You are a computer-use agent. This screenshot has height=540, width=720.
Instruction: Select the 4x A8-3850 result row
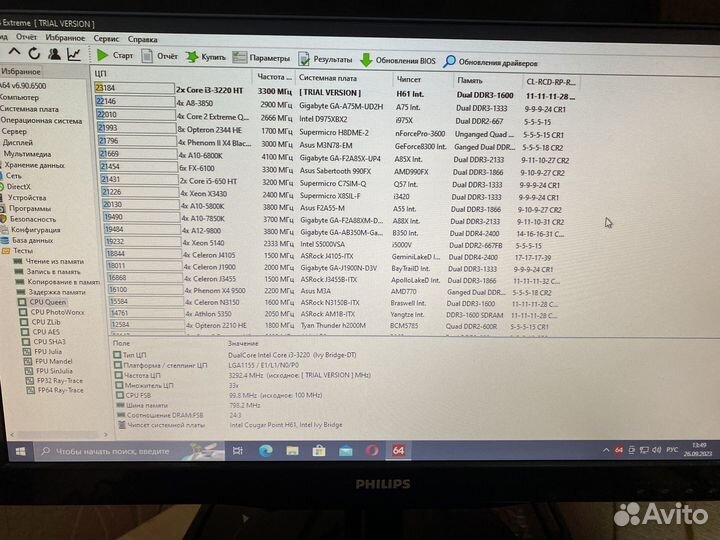[335, 104]
